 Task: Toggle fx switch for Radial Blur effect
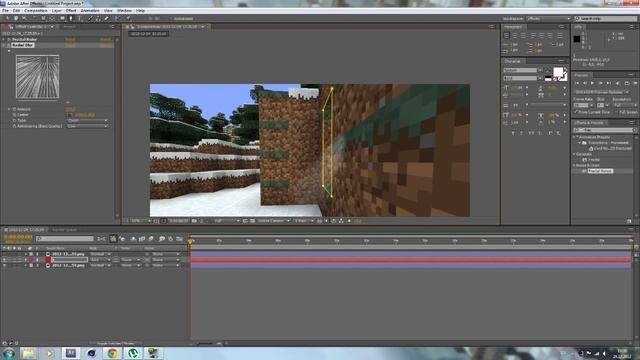click(9, 45)
